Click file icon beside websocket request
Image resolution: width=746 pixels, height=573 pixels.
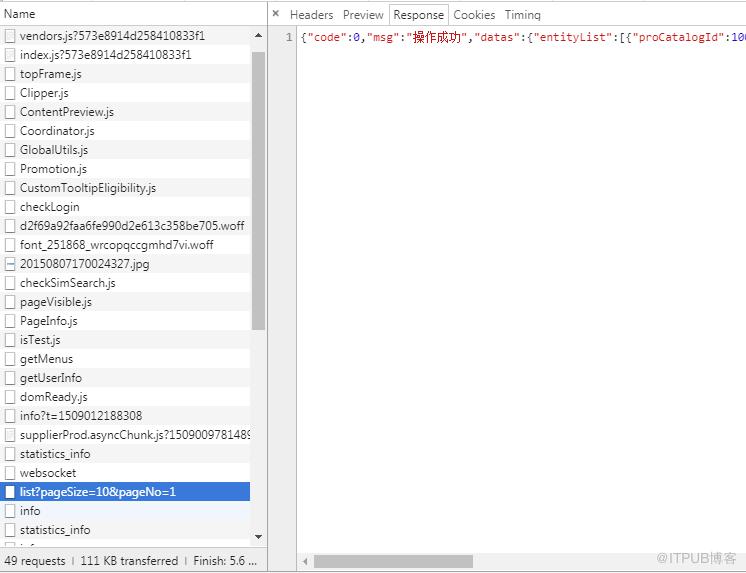(x=10, y=473)
